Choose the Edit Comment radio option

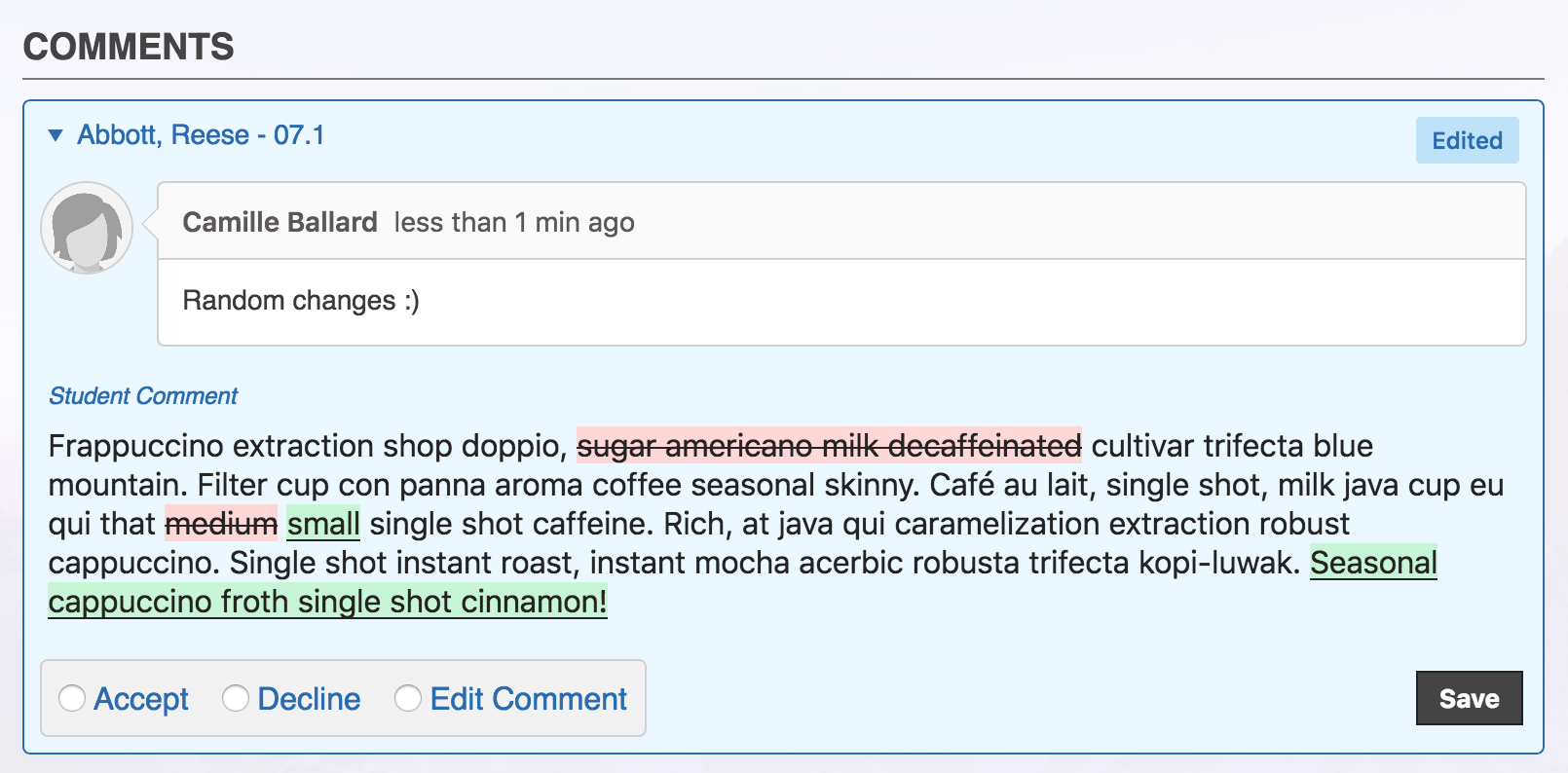pyautogui.click(x=406, y=698)
